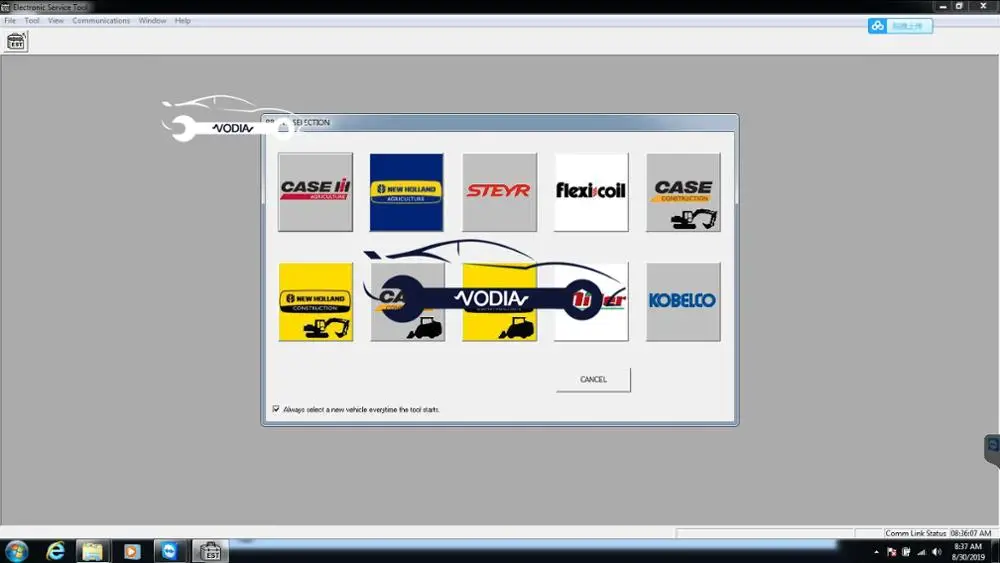
Task: Open the Communications menu
Action: (101, 20)
